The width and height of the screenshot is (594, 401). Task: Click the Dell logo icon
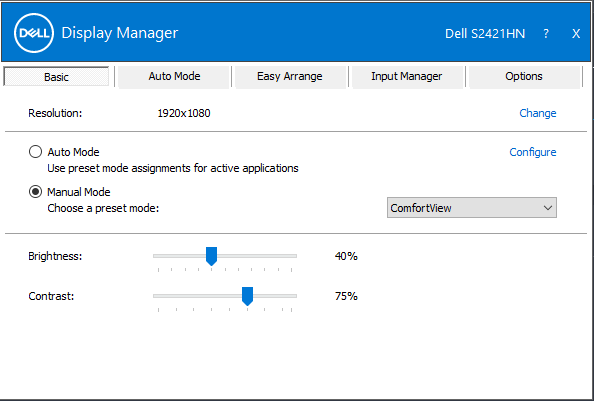[34, 33]
